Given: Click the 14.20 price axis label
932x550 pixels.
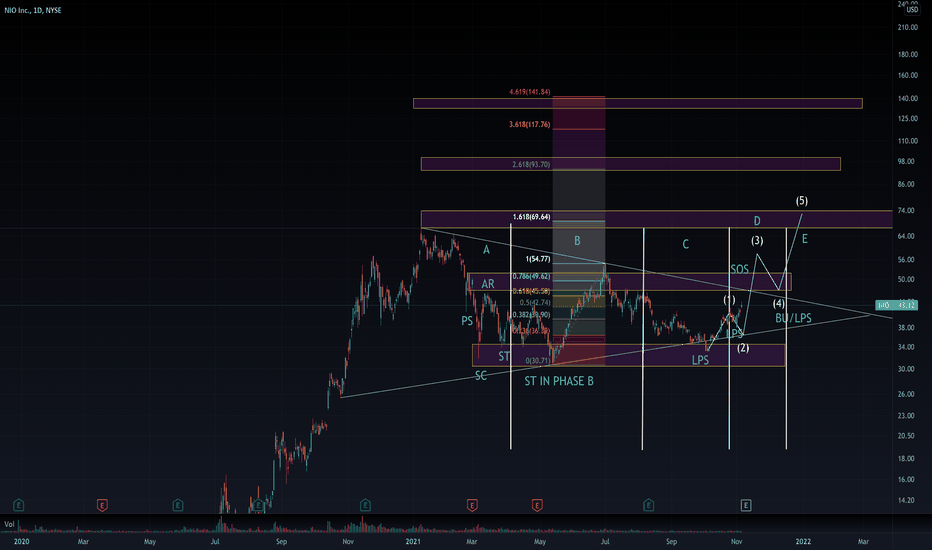Looking at the screenshot, I should [908, 500].
